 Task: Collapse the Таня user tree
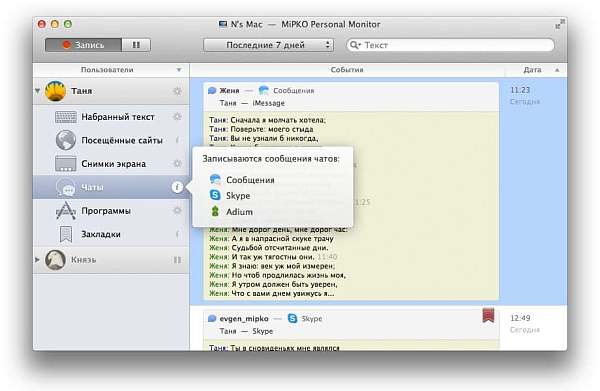38,91
